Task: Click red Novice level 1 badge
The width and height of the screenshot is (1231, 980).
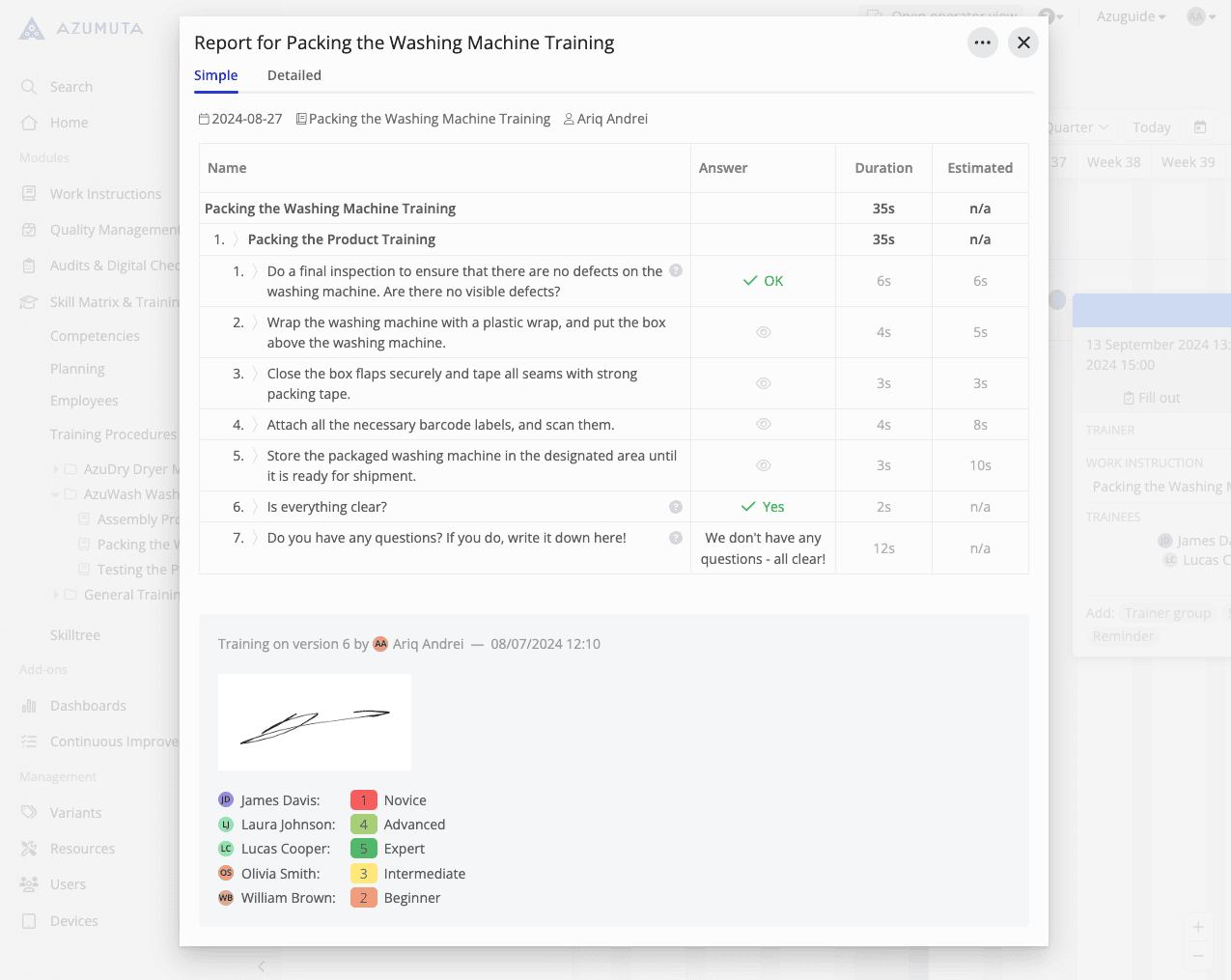Action: (363, 800)
